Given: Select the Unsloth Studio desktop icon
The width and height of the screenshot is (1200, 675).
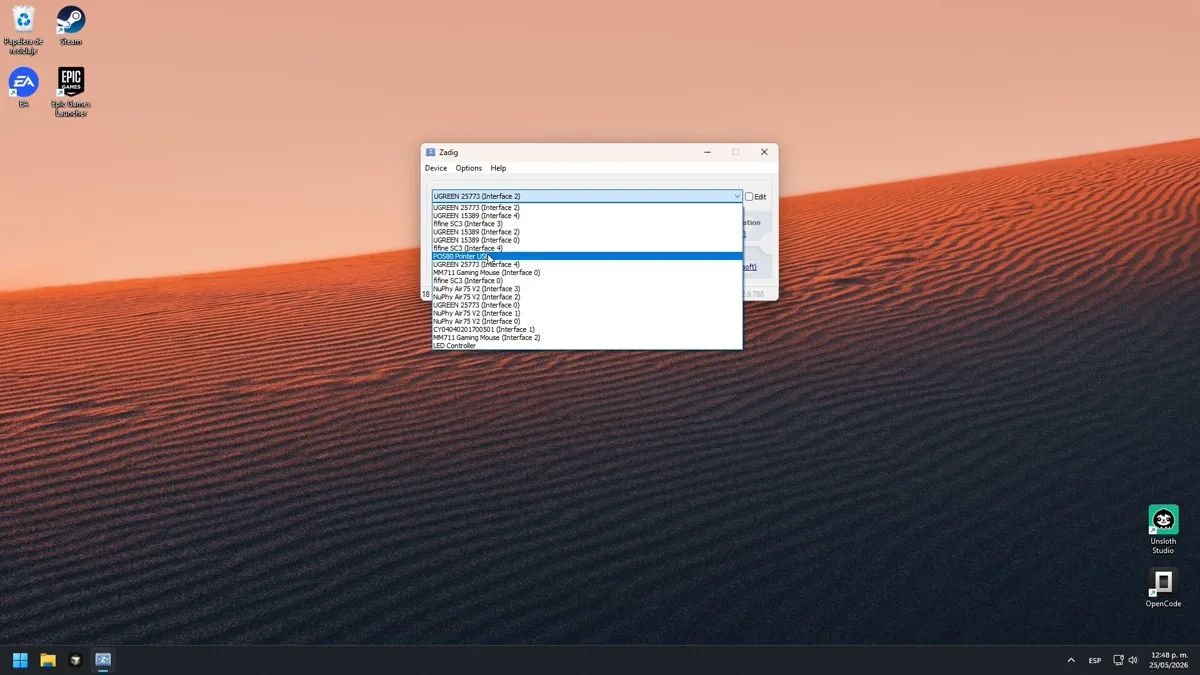Looking at the screenshot, I should click(1163, 530).
